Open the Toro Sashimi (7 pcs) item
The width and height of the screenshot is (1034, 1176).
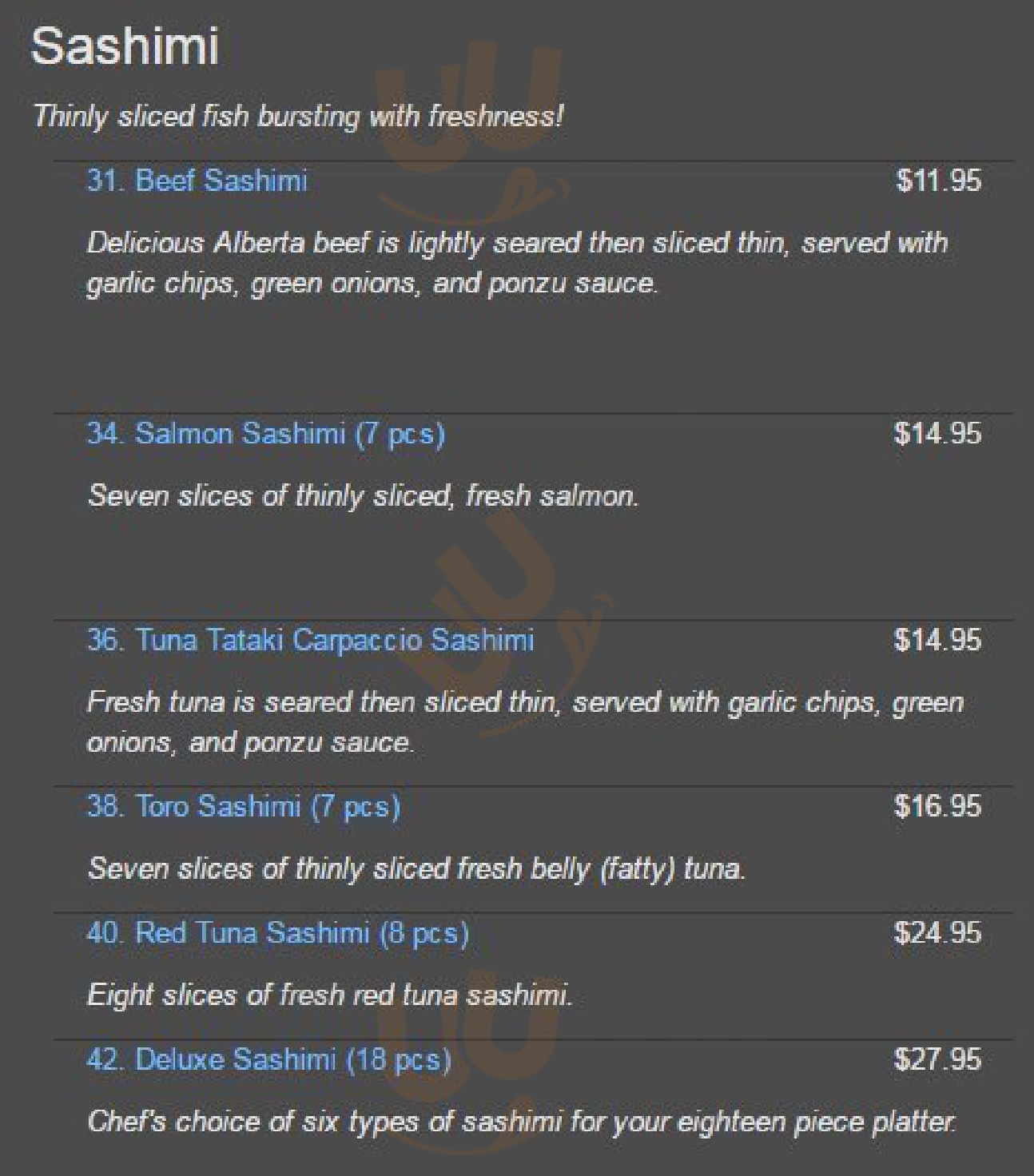[243, 806]
